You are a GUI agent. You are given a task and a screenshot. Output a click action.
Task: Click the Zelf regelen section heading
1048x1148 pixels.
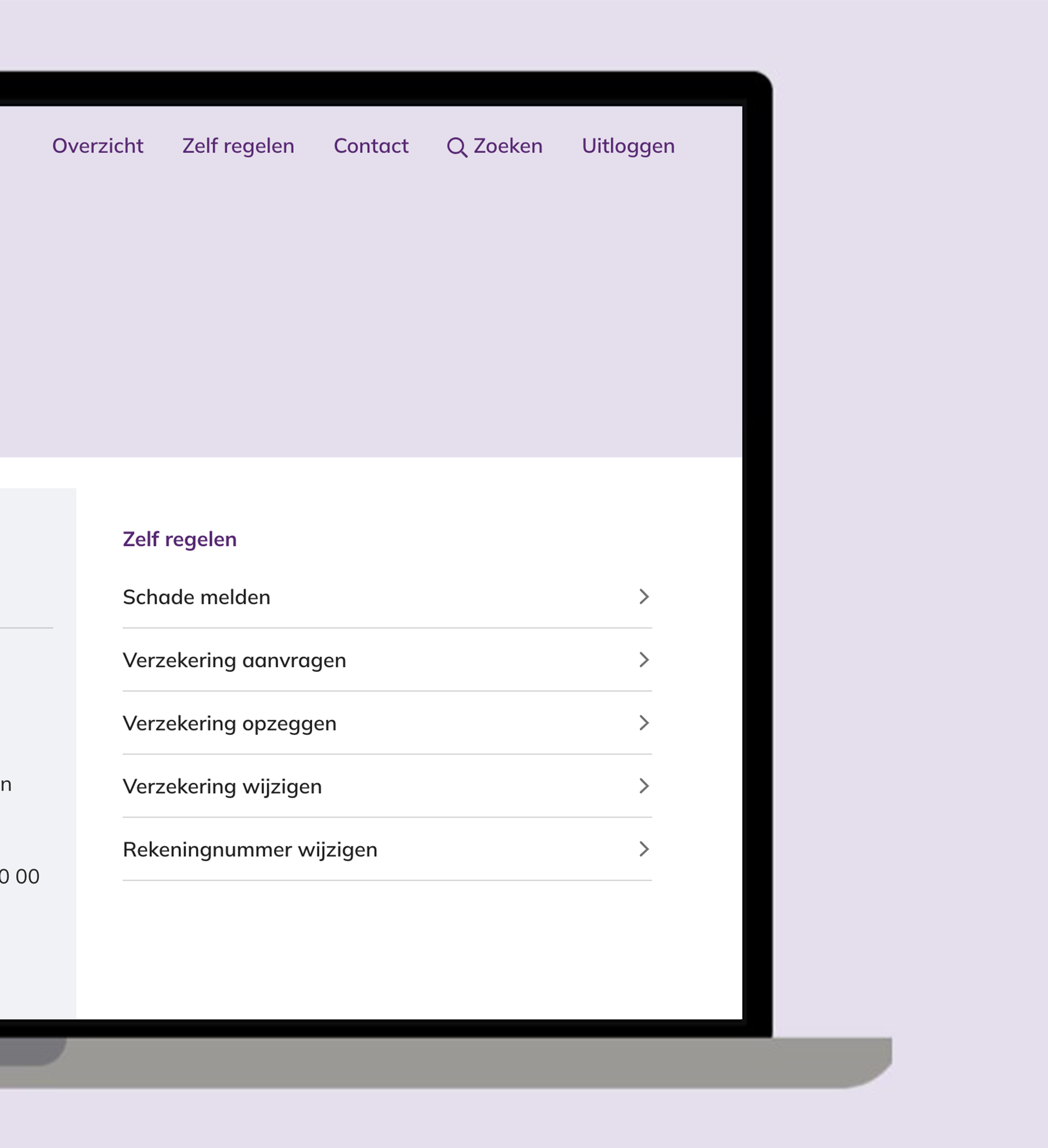pos(180,539)
